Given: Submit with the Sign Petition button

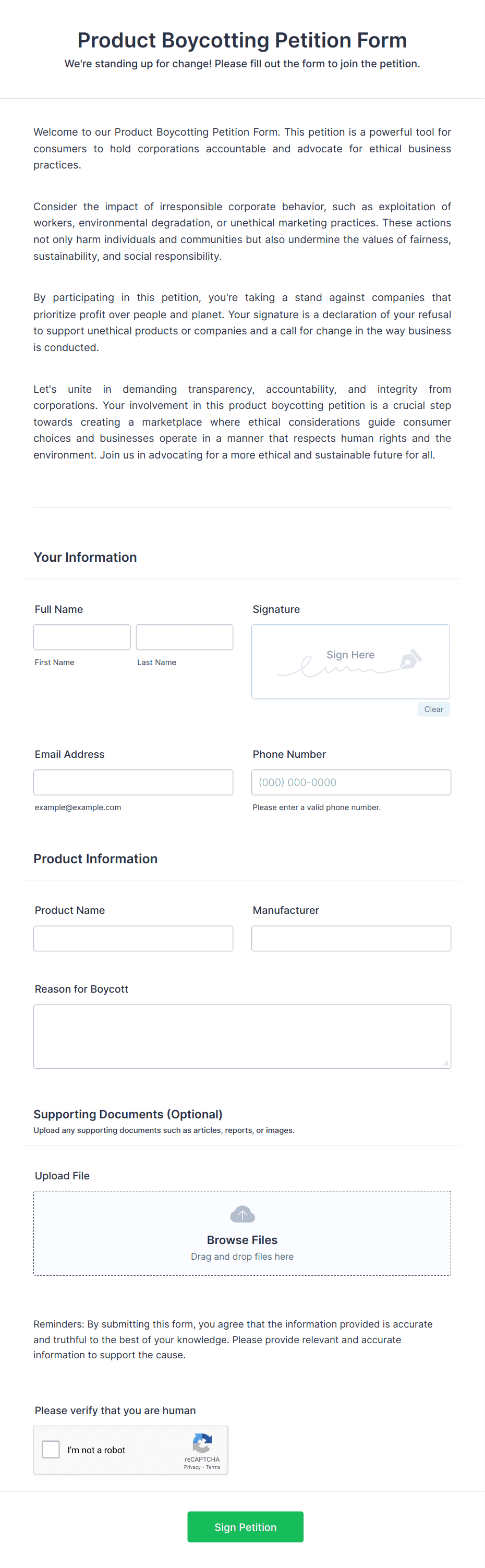Looking at the screenshot, I should tap(245, 1527).
